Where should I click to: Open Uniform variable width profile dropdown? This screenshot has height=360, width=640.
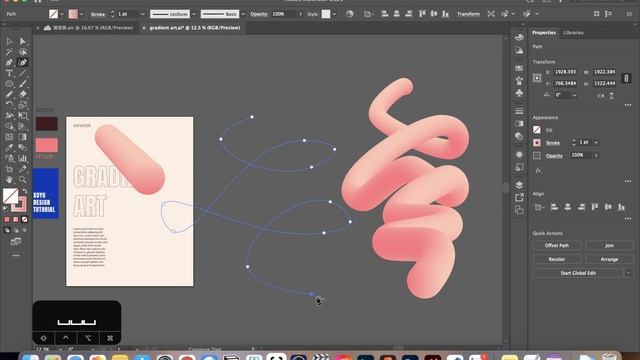point(194,14)
